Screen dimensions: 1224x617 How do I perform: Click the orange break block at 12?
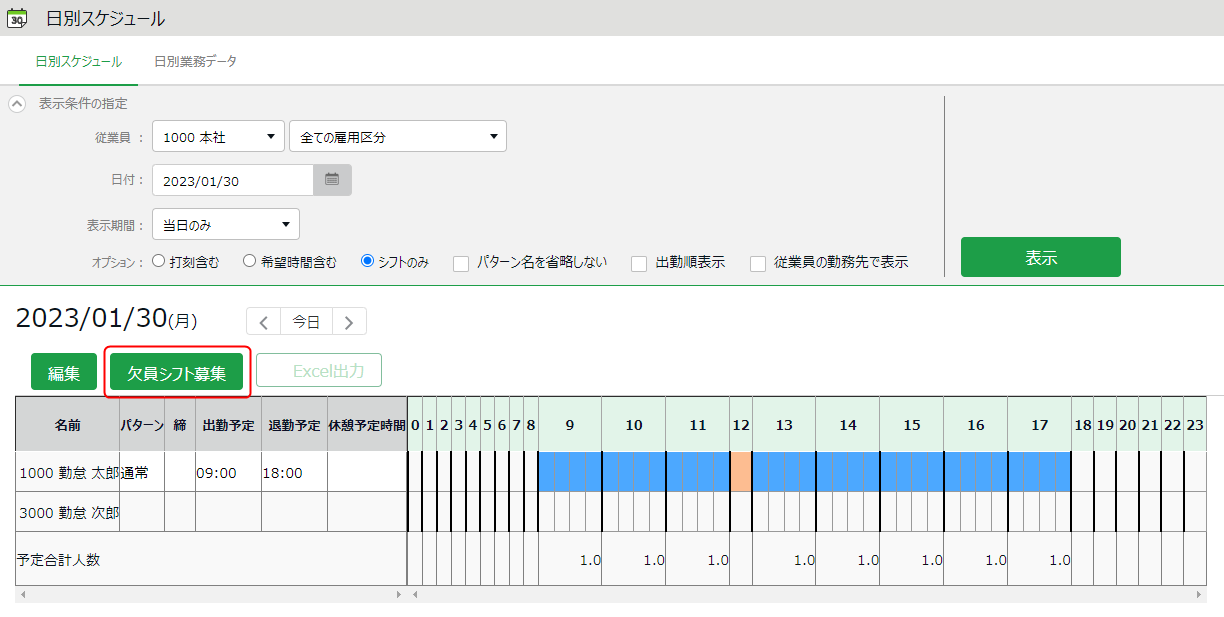740,471
